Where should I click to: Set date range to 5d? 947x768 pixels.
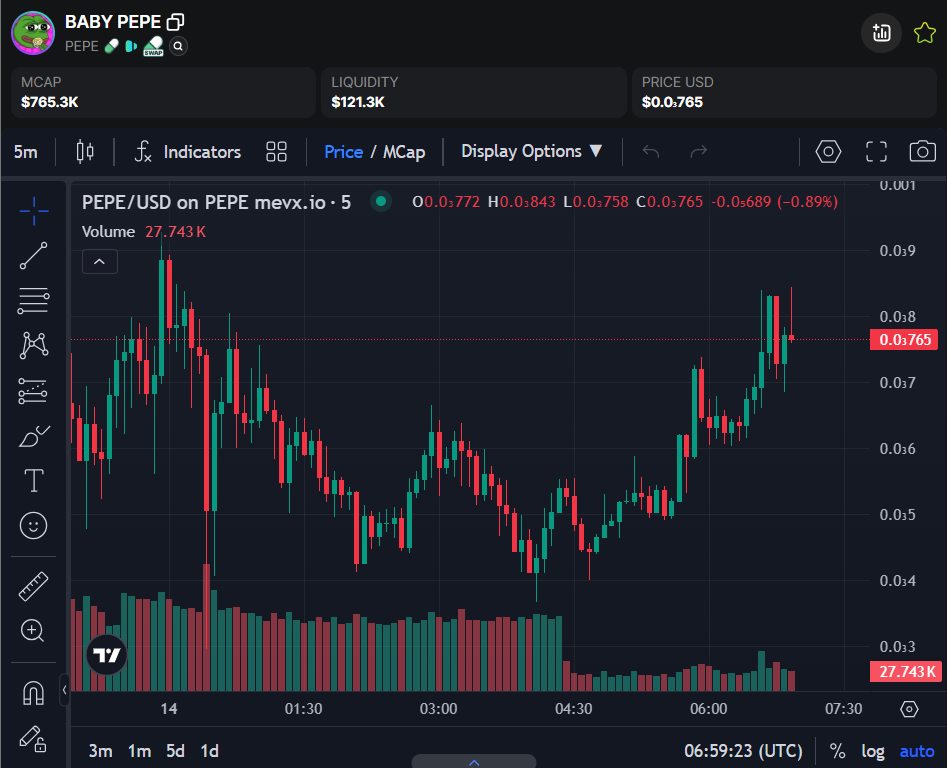175,751
